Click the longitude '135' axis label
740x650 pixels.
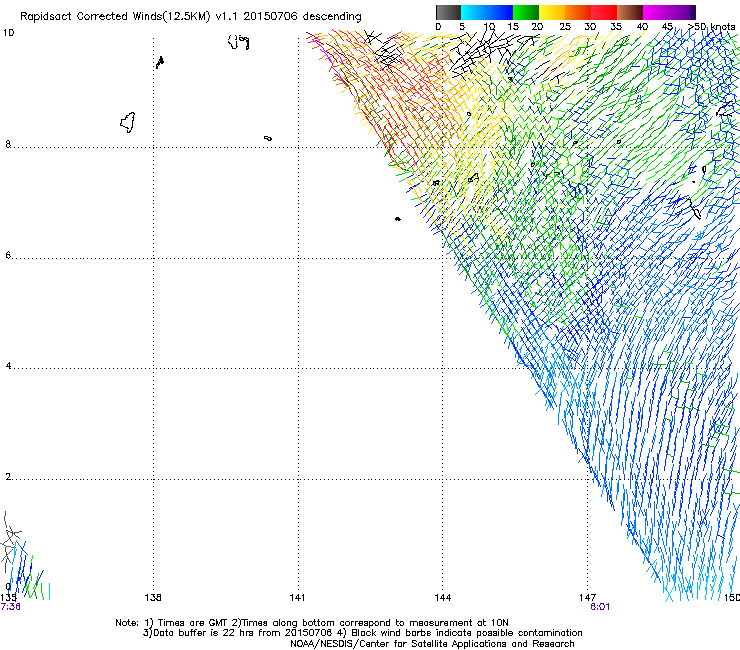(x=8, y=597)
